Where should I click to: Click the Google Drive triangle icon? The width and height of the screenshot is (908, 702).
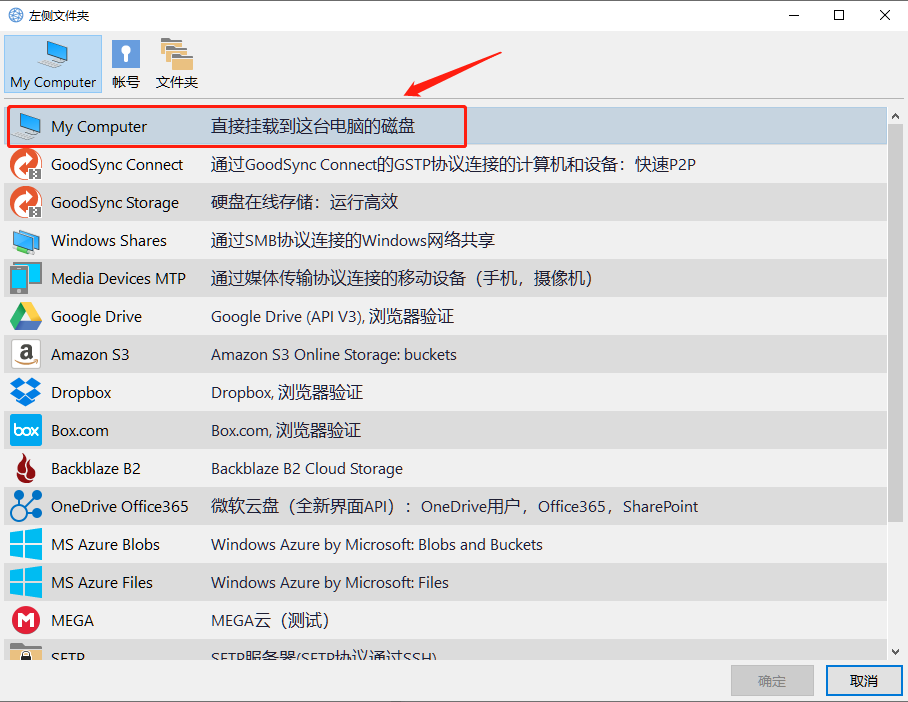coord(26,316)
